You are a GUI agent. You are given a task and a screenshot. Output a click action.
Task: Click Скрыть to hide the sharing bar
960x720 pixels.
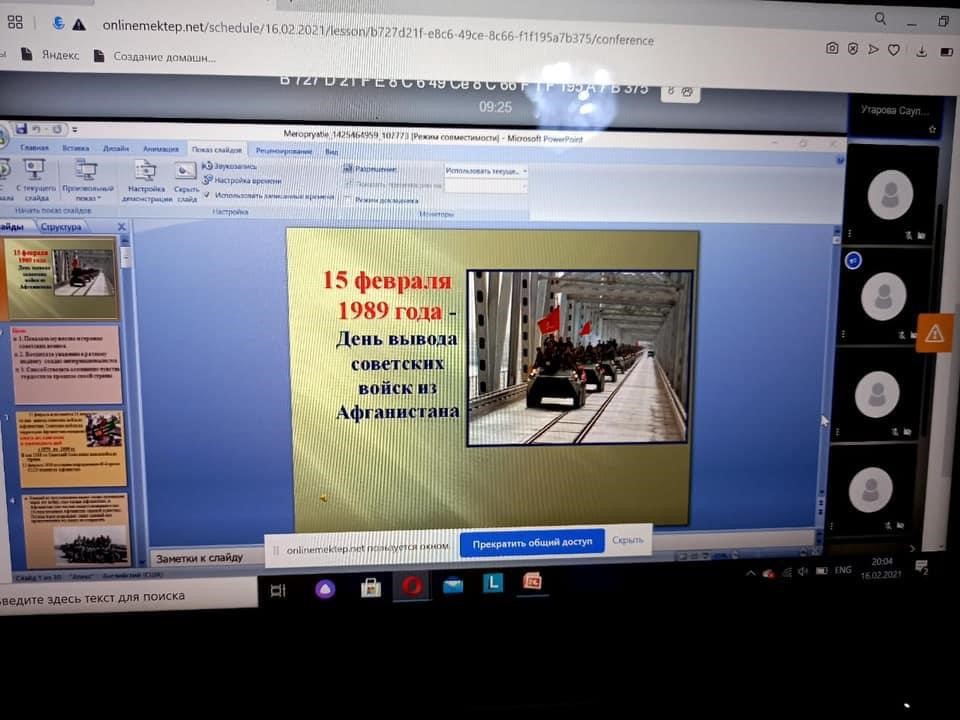click(628, 540)
